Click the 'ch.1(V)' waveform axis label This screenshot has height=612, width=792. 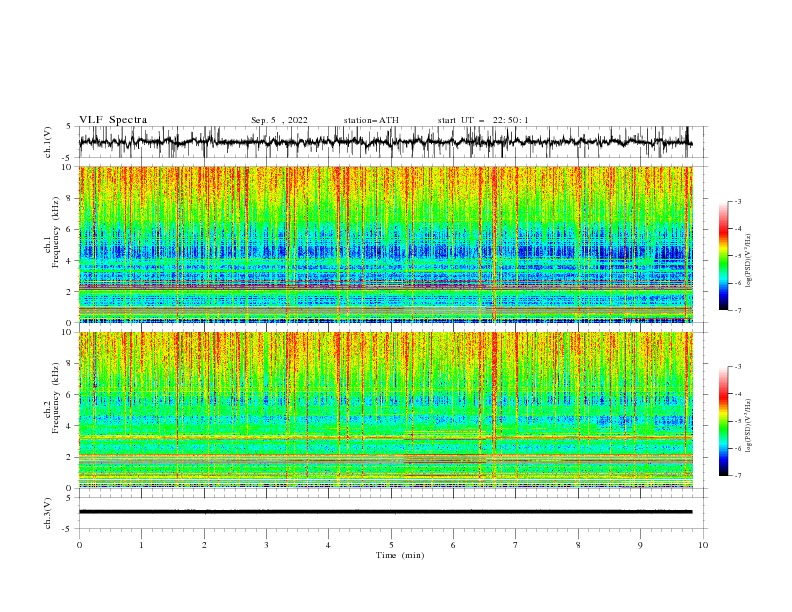(x=48, y=142)
